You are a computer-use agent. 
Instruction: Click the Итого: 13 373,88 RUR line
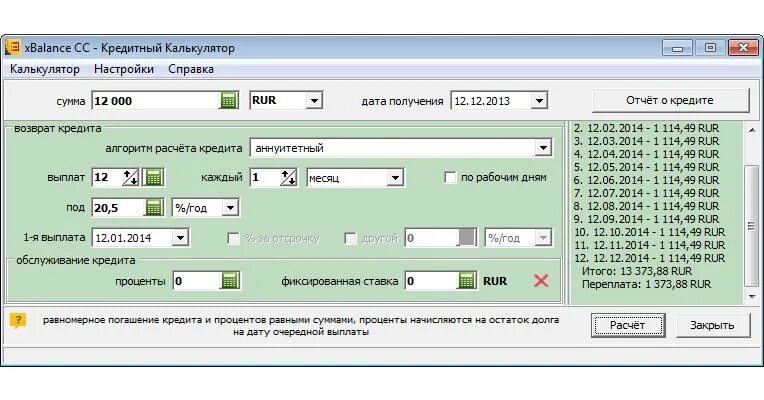637,271
